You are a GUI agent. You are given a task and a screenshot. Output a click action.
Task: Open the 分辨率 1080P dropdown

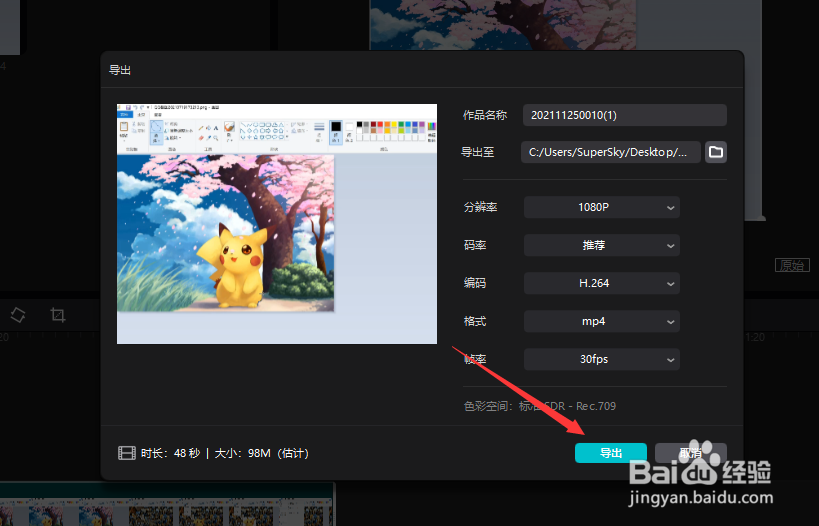602,207
